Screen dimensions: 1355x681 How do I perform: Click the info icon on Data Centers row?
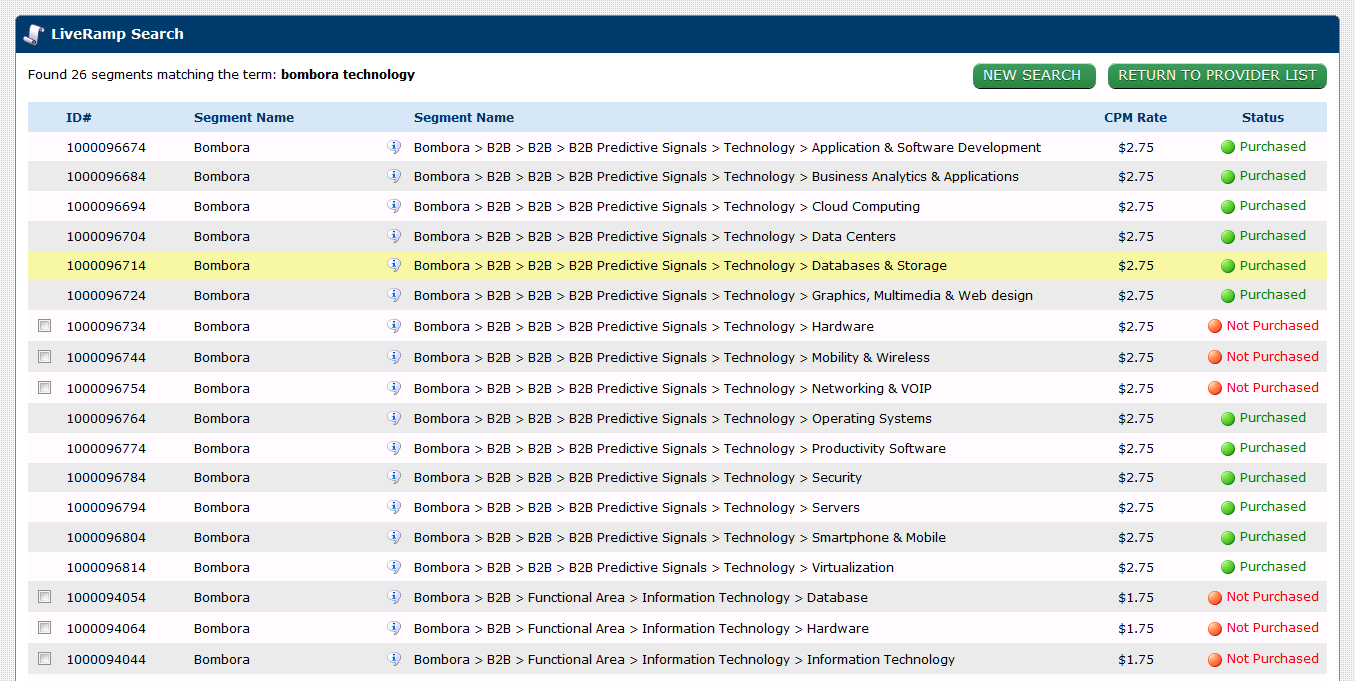394,236
